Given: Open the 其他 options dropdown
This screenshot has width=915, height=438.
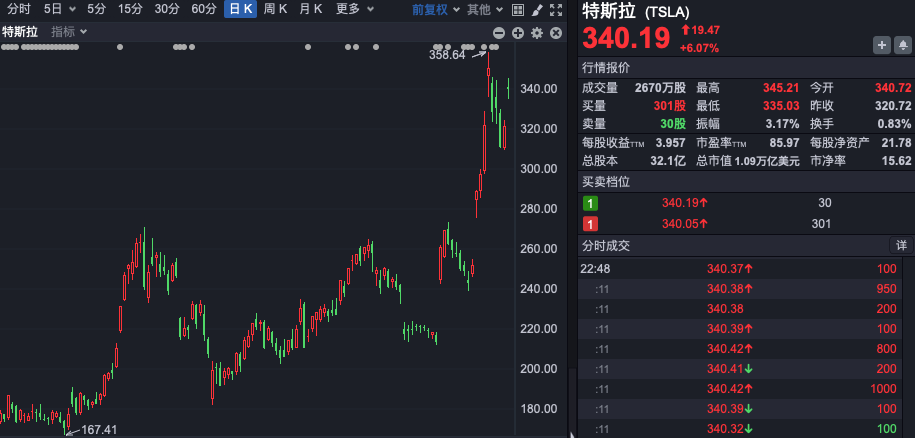Looking at the screenshot, I should (486, 9).
